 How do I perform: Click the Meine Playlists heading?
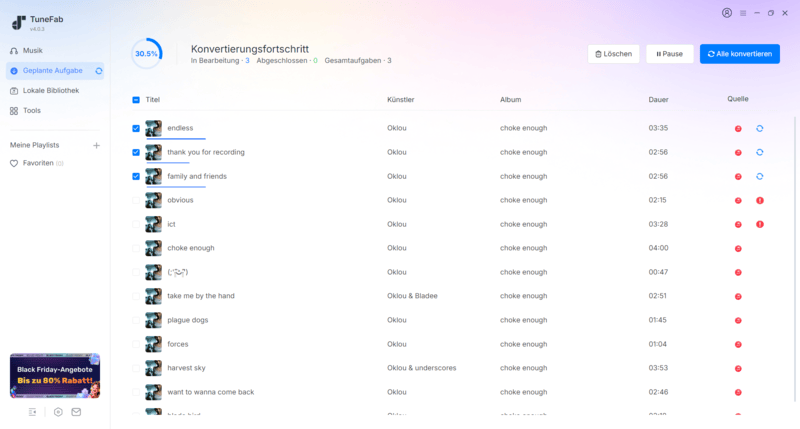pos(35,145)
